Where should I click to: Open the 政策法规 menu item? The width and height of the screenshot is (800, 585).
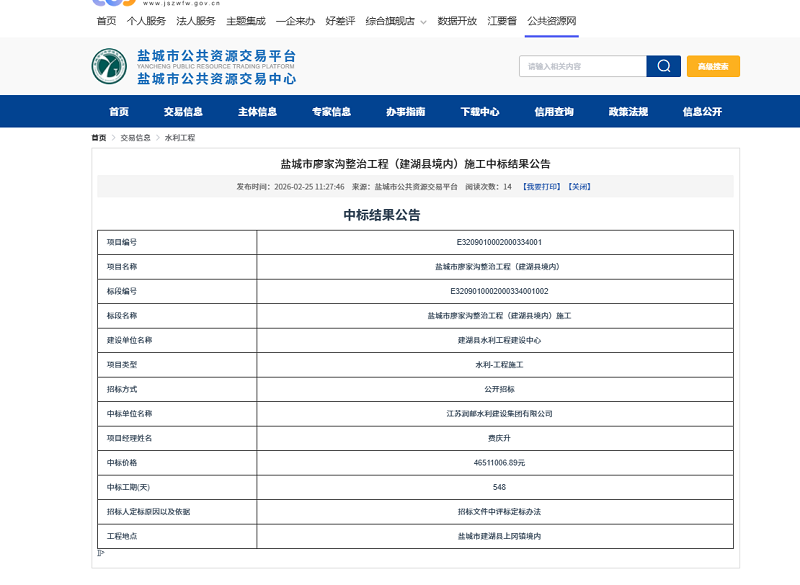tap(629, 112)
